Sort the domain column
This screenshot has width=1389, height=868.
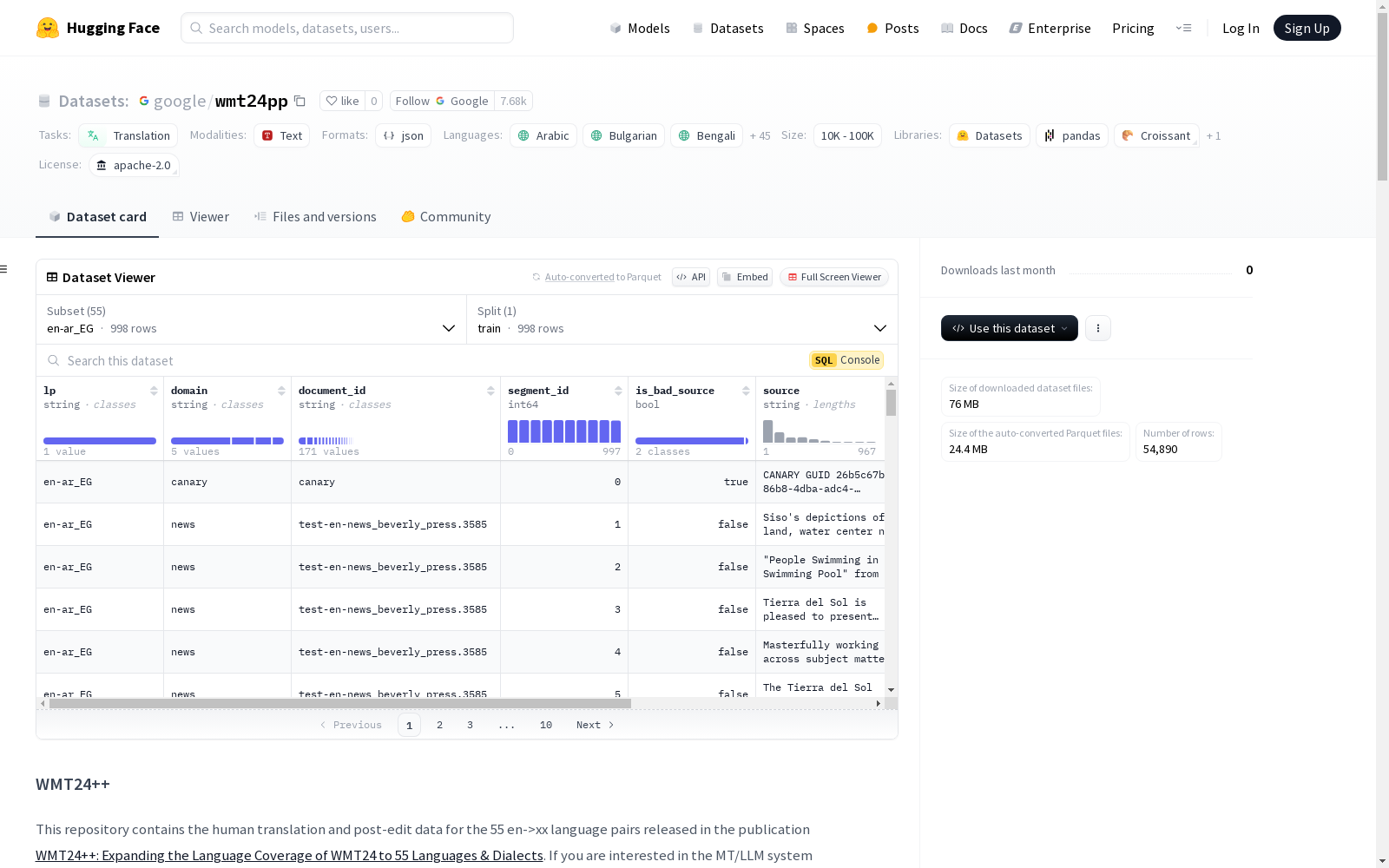click(281, 391)
